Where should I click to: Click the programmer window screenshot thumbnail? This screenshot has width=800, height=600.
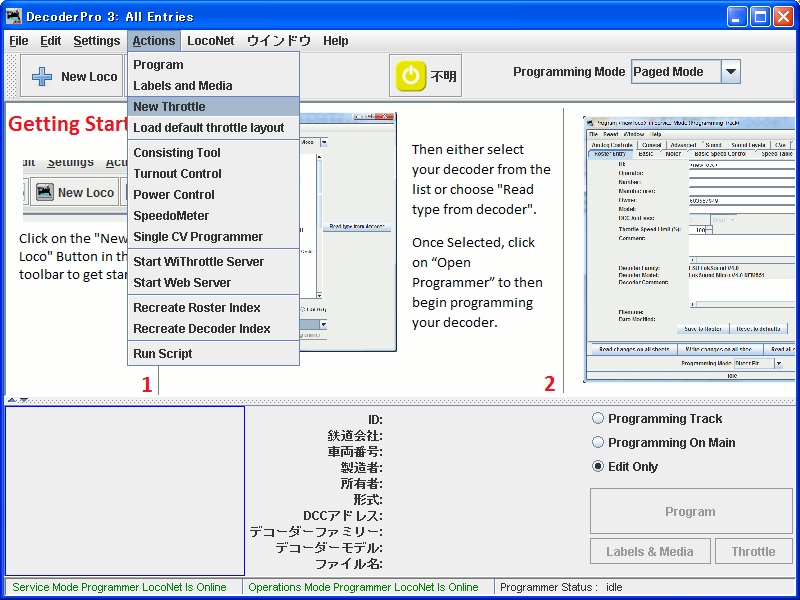[x=691, y=249]
